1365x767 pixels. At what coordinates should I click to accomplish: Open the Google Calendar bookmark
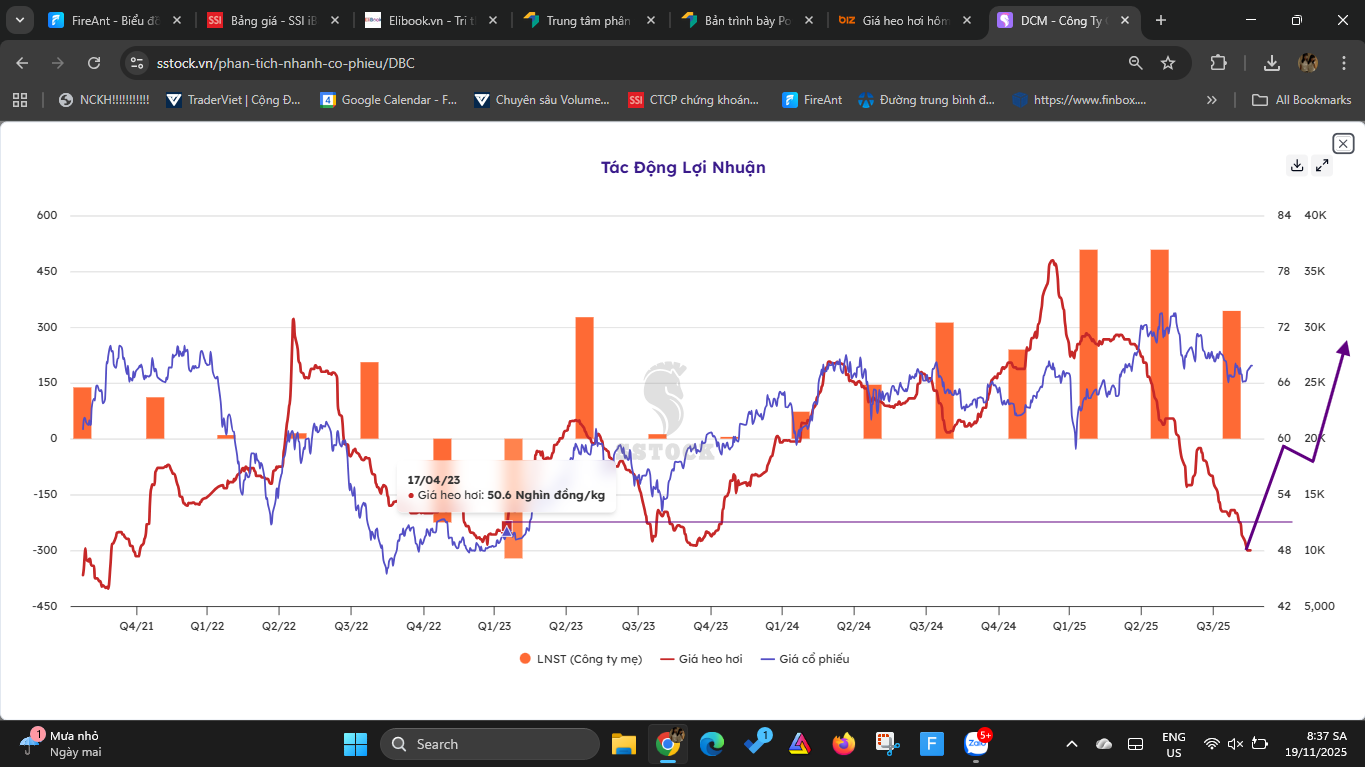click(389, 100)
